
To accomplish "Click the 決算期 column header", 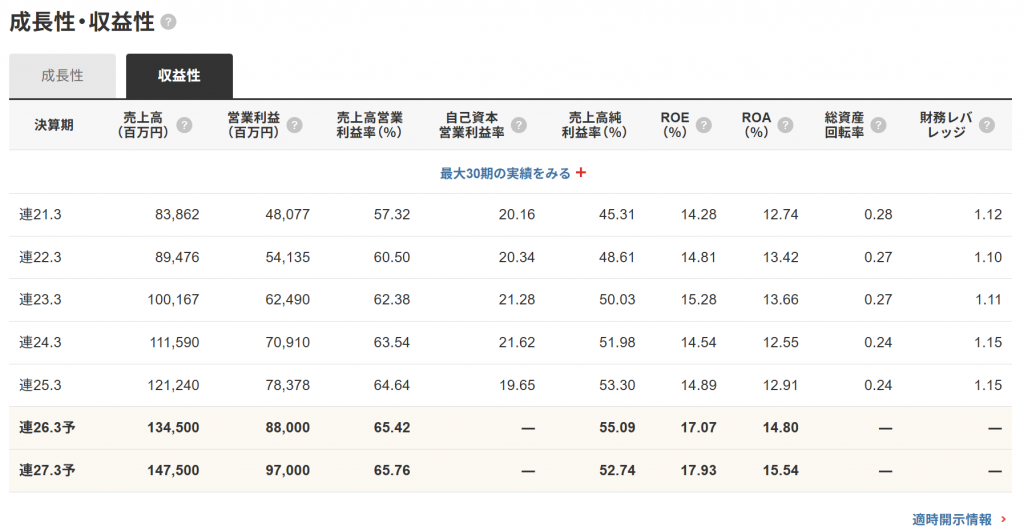I will pyautogui.click(x=53, y=125).
